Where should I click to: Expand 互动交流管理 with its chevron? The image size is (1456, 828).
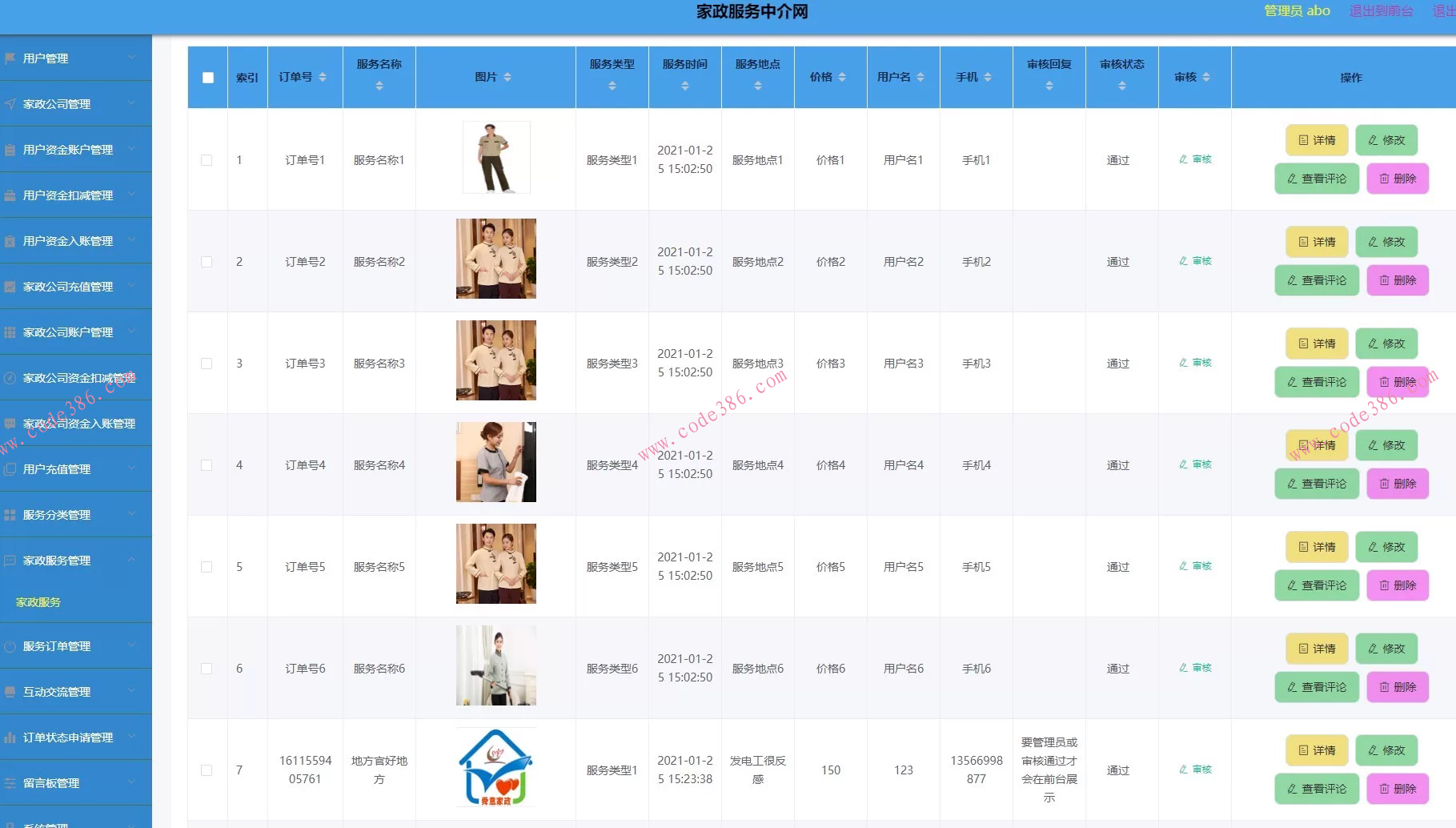click(131, 691)
